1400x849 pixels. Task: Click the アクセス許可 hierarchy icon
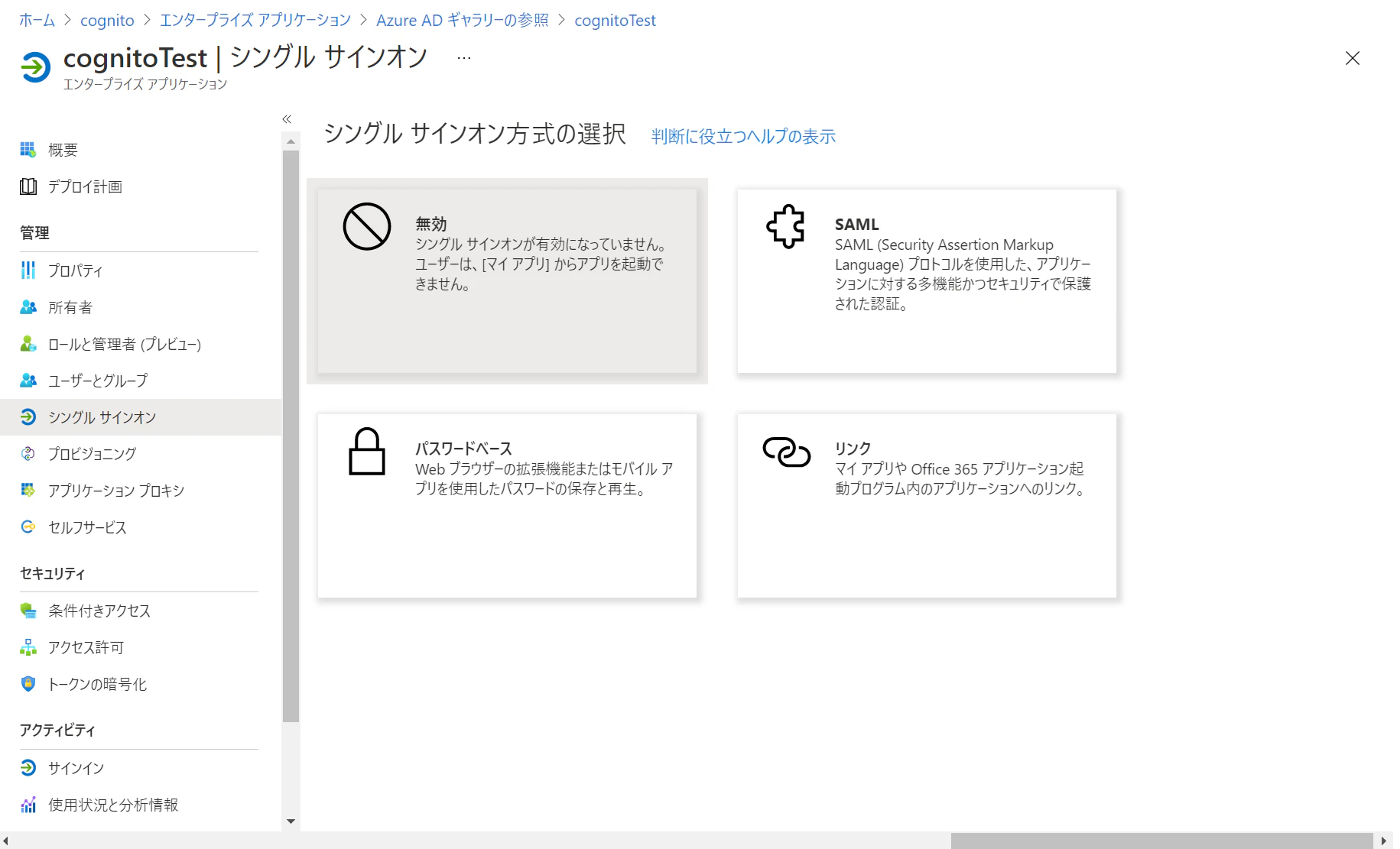pos(28,647)
